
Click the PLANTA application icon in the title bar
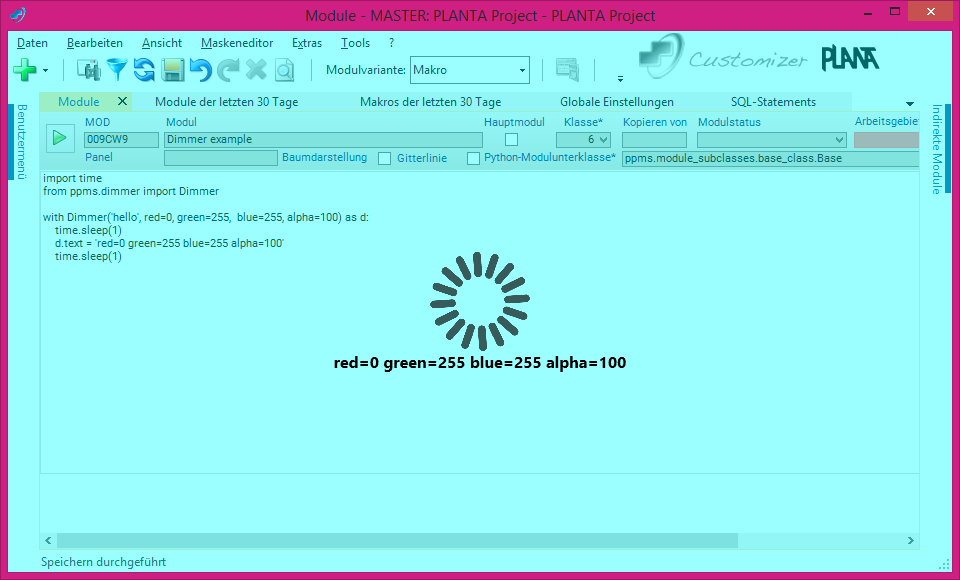pos(18,15)
